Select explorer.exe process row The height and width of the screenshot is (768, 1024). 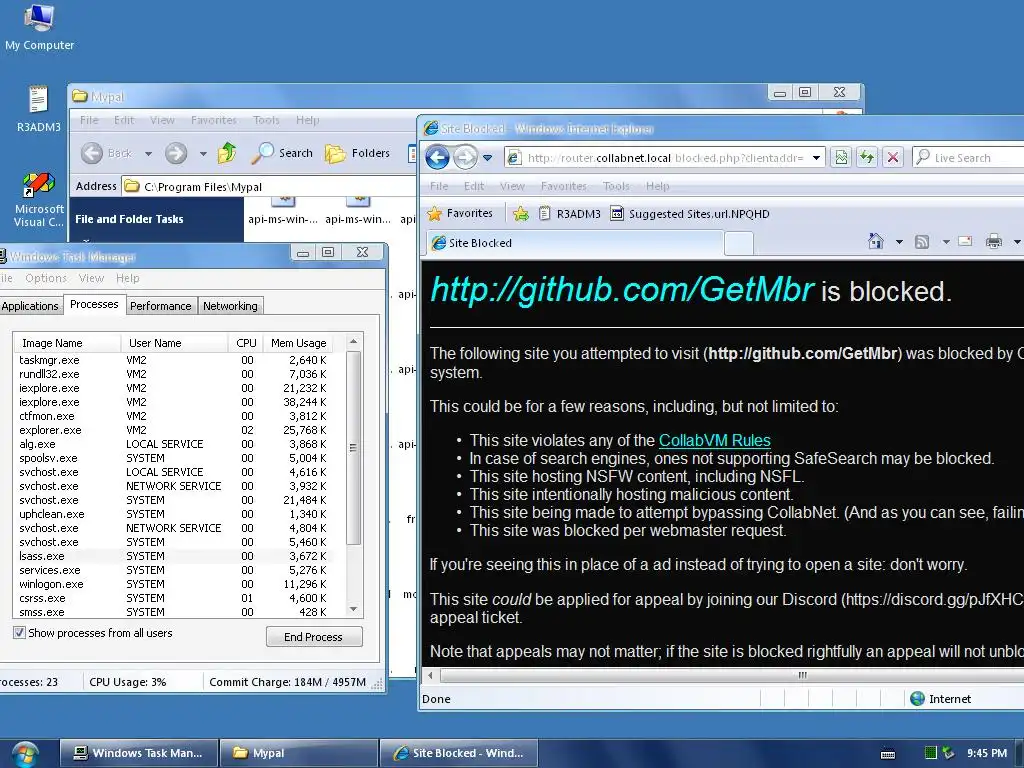(172, 430)
